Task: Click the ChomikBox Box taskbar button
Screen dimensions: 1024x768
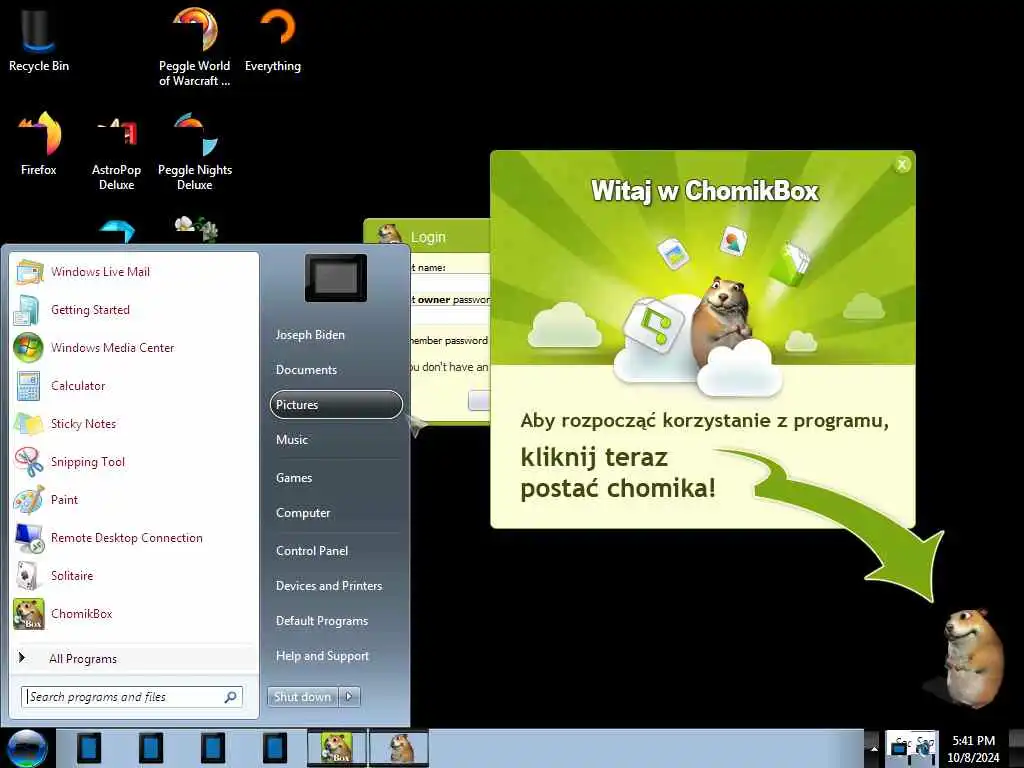Action: [337, 748]
